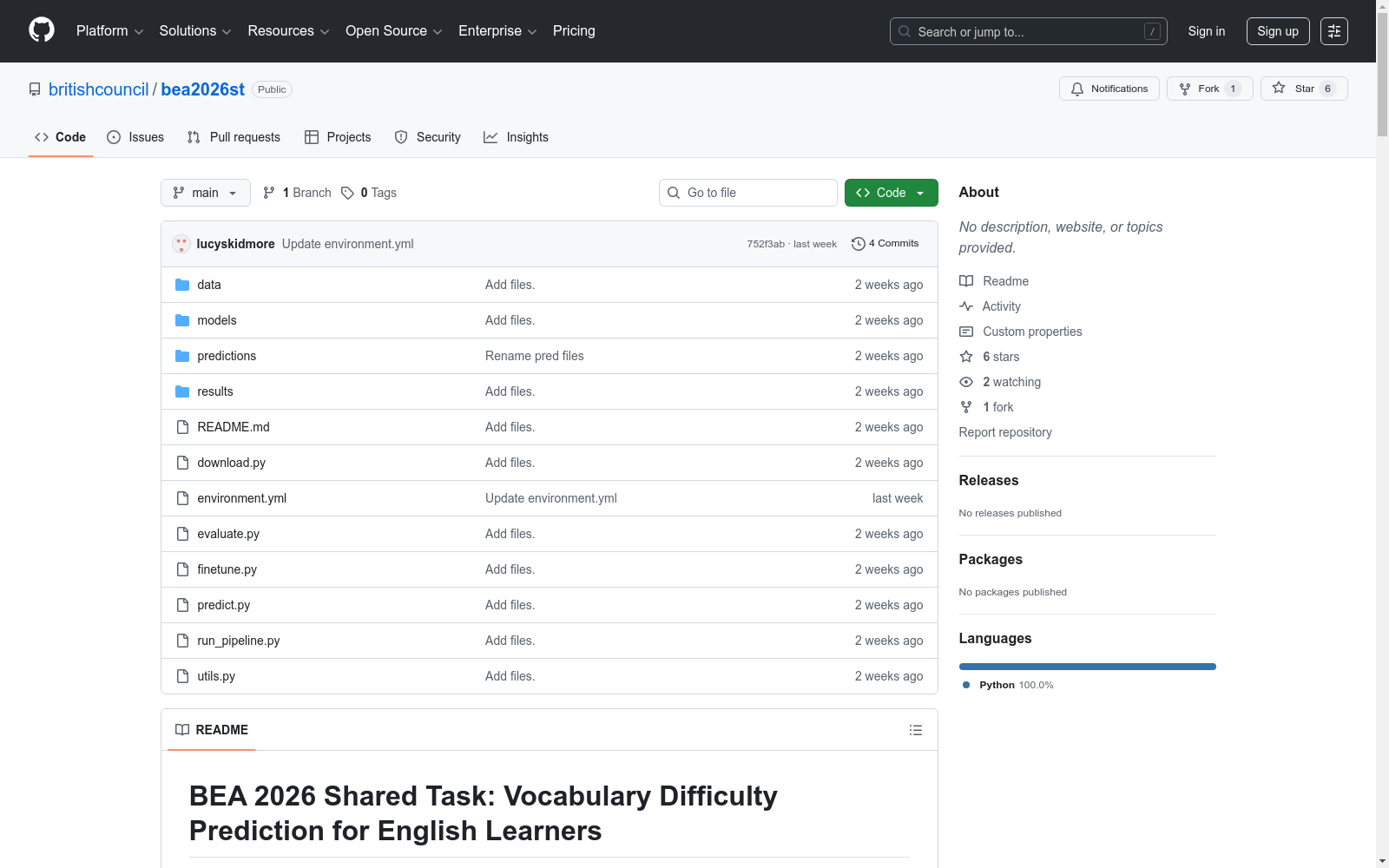Viewport: 1389px width, 868px height.
Task: Click the README.md file icon
Action: pos(182,427)
